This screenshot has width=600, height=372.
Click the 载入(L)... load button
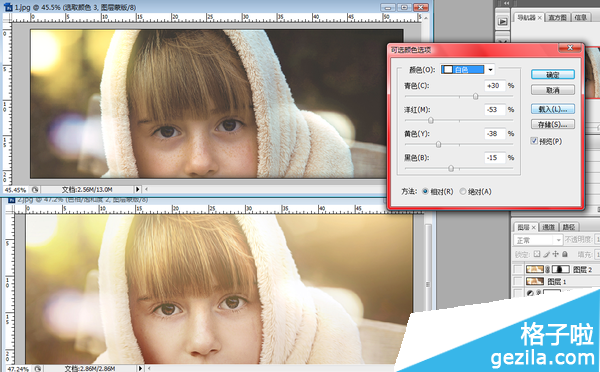553,109
